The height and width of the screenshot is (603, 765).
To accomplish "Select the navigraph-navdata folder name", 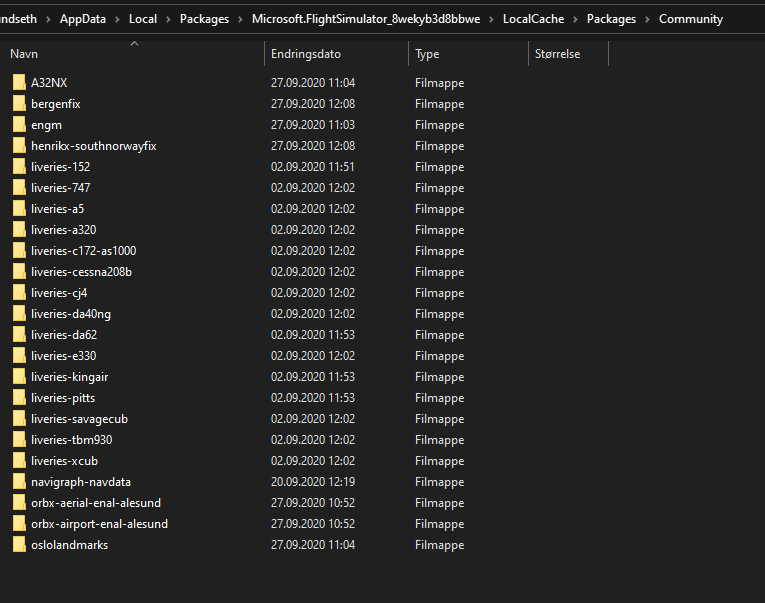I will point(81,482).
